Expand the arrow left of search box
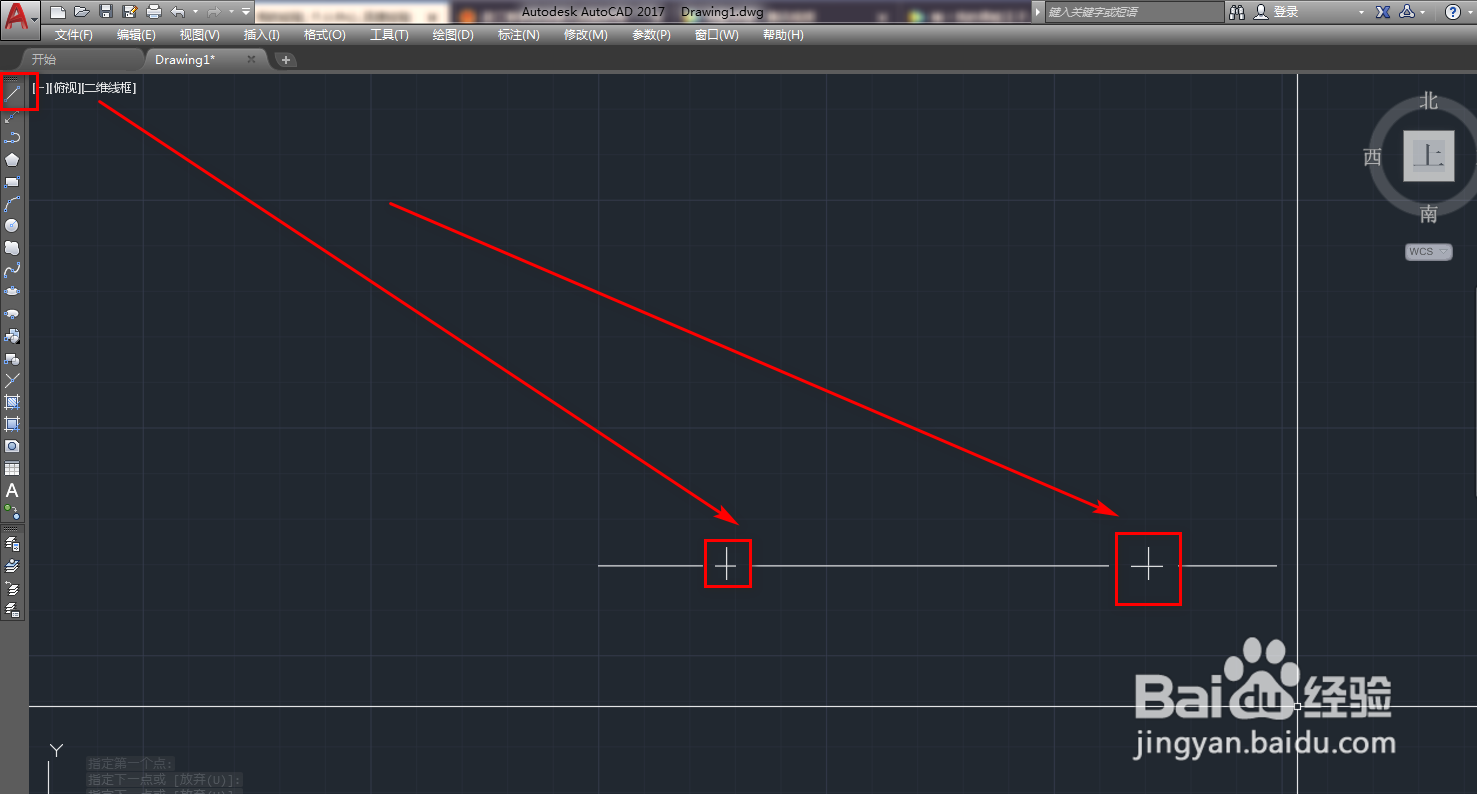1477x794 pixels. 1037,12
